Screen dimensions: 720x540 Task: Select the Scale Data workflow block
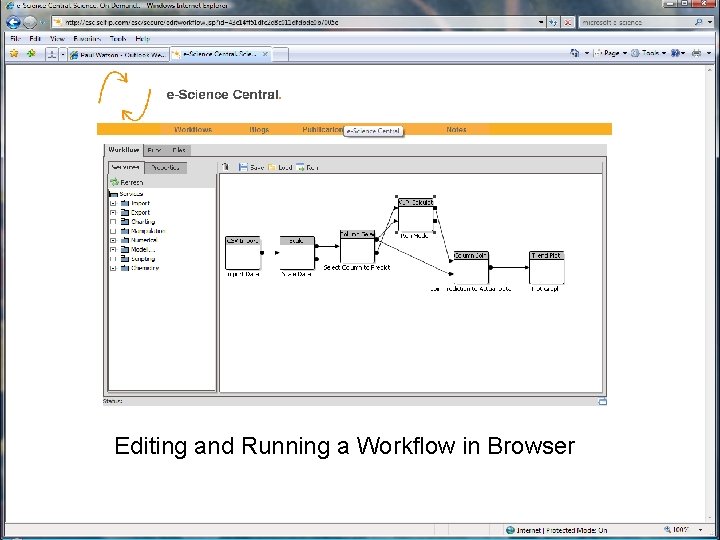[297, 253]
